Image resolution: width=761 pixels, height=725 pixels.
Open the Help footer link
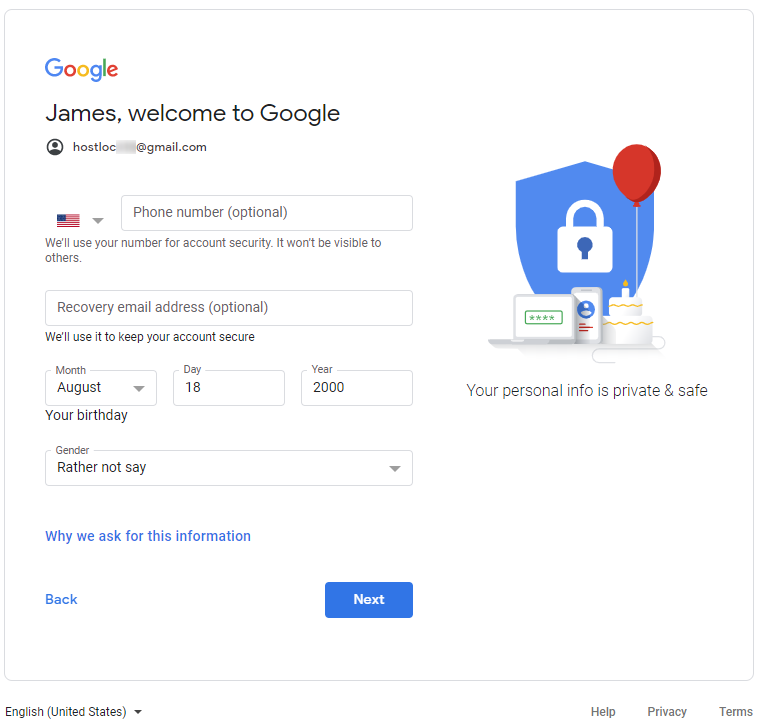point(603,712)
